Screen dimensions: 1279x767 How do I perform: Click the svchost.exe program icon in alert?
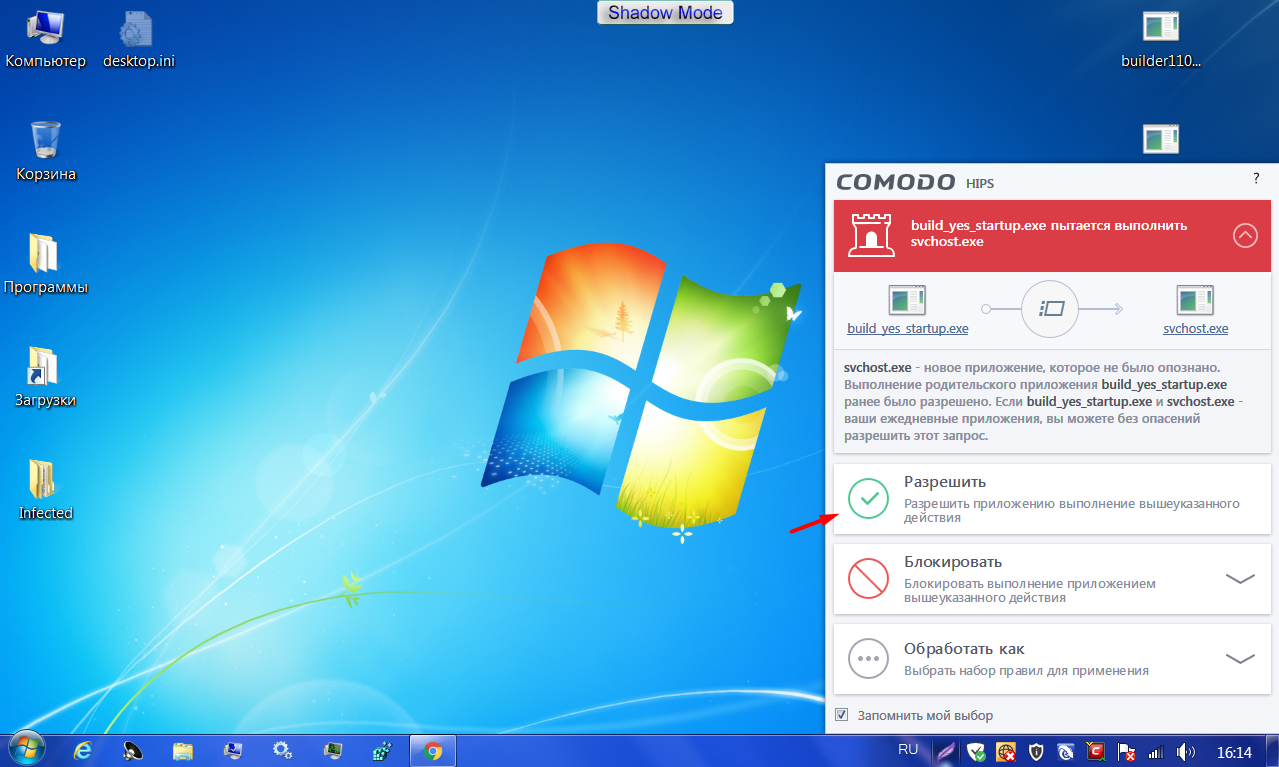pyautogui.click(x=1195, y=299)
